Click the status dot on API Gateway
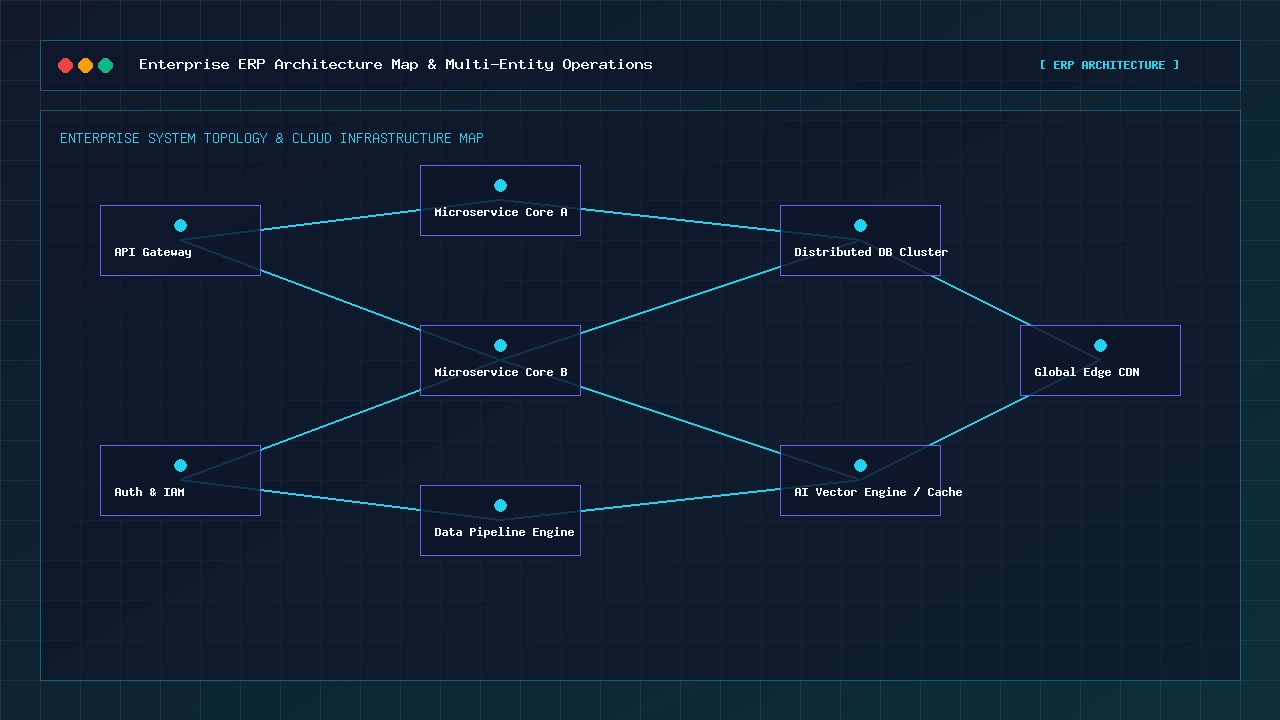The image size is (1280, 720). (x=180, y=225)
